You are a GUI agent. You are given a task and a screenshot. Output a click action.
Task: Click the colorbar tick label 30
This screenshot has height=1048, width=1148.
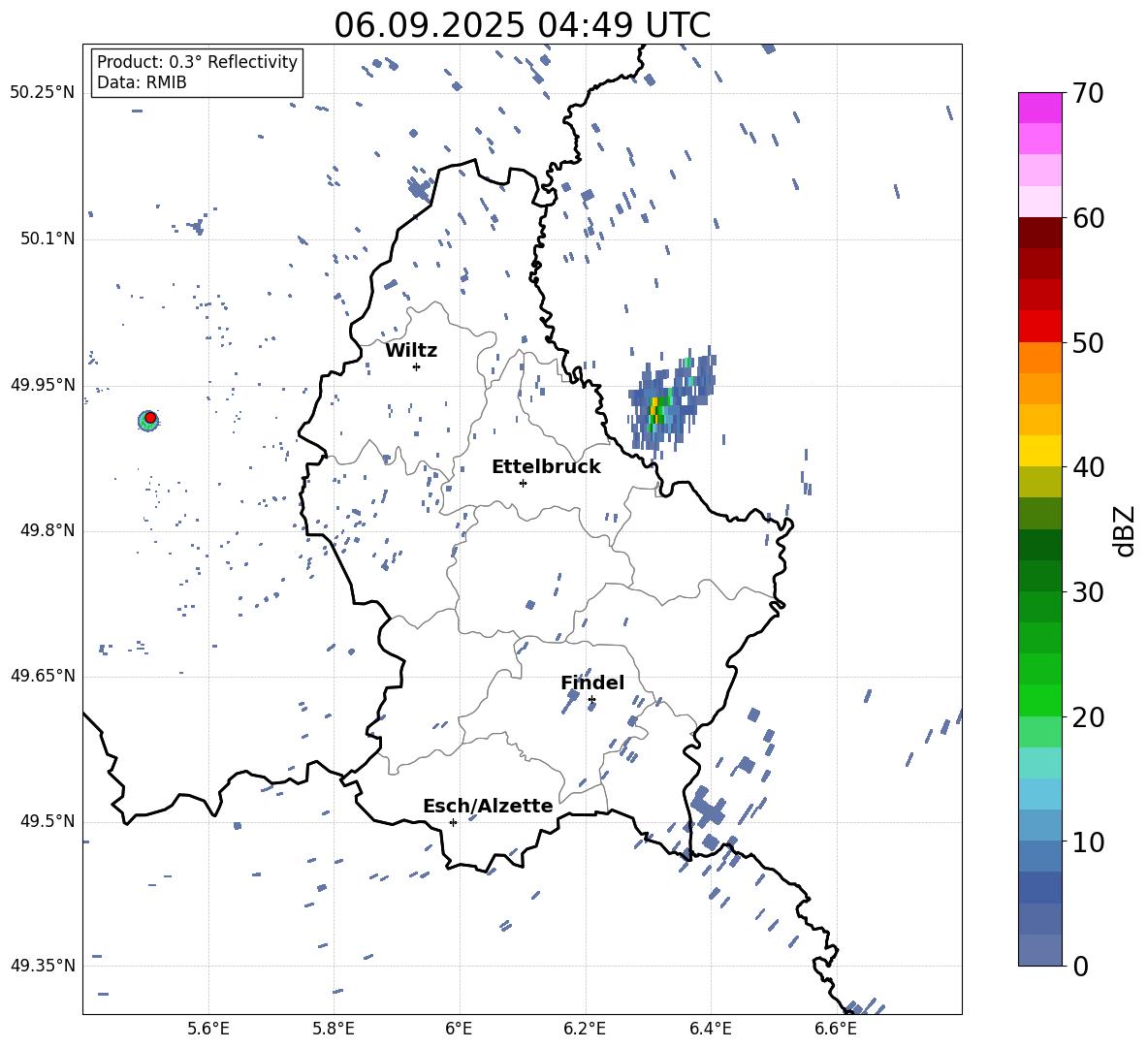pos(1088,592)
